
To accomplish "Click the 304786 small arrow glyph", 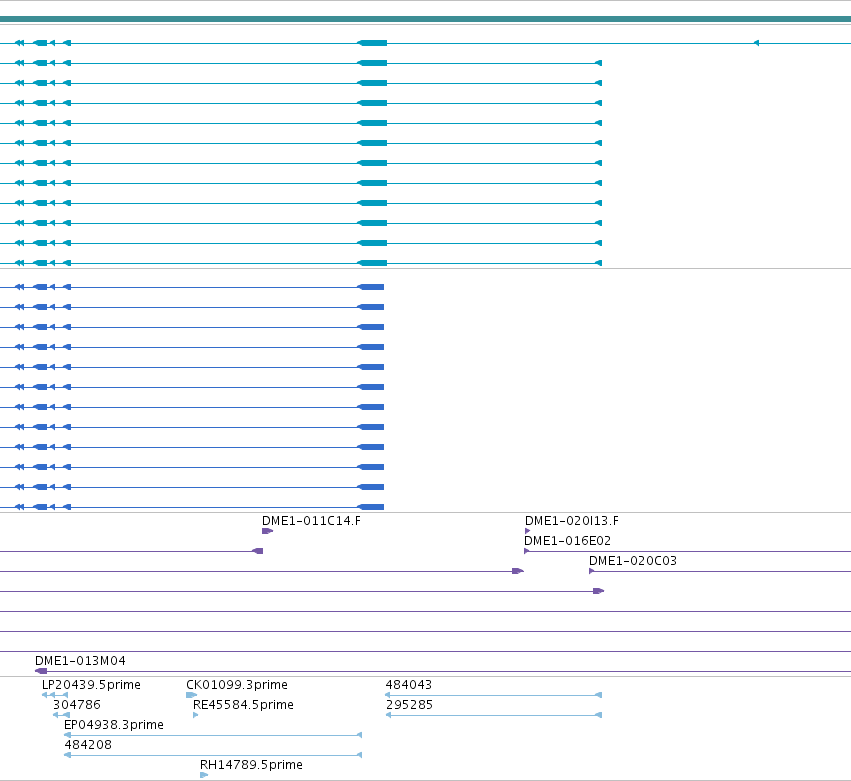I will 61,715.
